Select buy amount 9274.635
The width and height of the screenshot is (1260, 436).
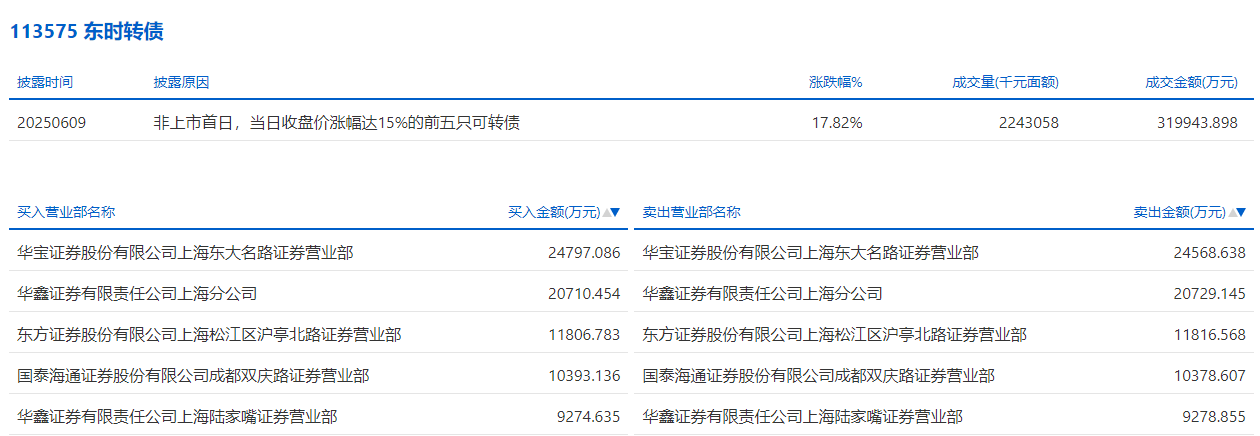(x=589, y=416)
